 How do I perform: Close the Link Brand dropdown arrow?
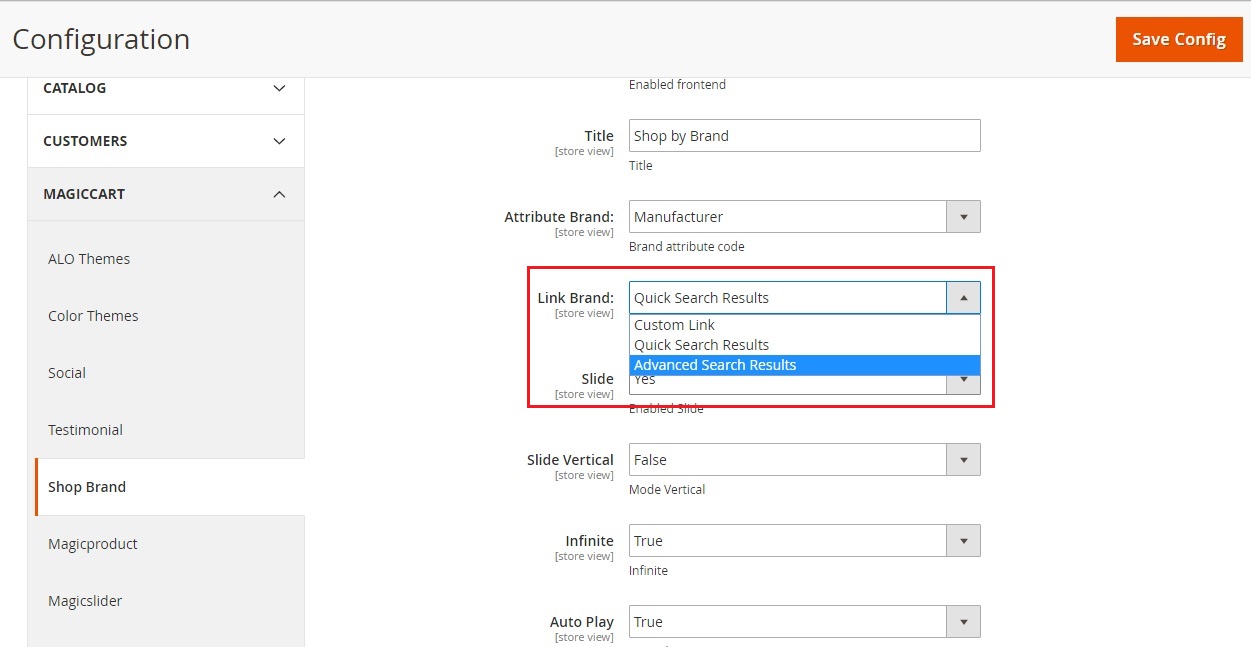coord(963,298)
